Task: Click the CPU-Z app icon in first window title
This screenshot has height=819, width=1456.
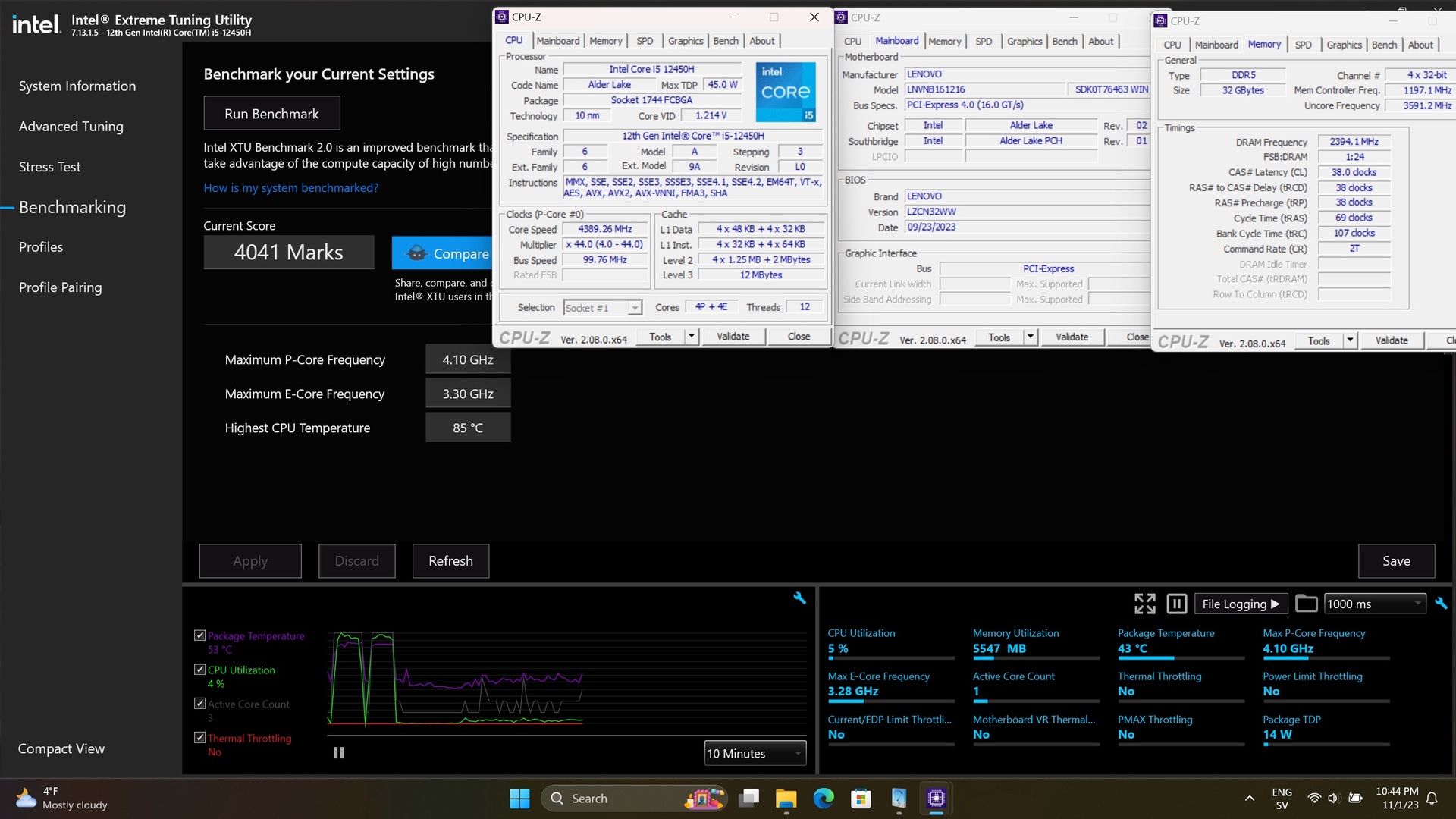Action: click(x=502, y=17)
